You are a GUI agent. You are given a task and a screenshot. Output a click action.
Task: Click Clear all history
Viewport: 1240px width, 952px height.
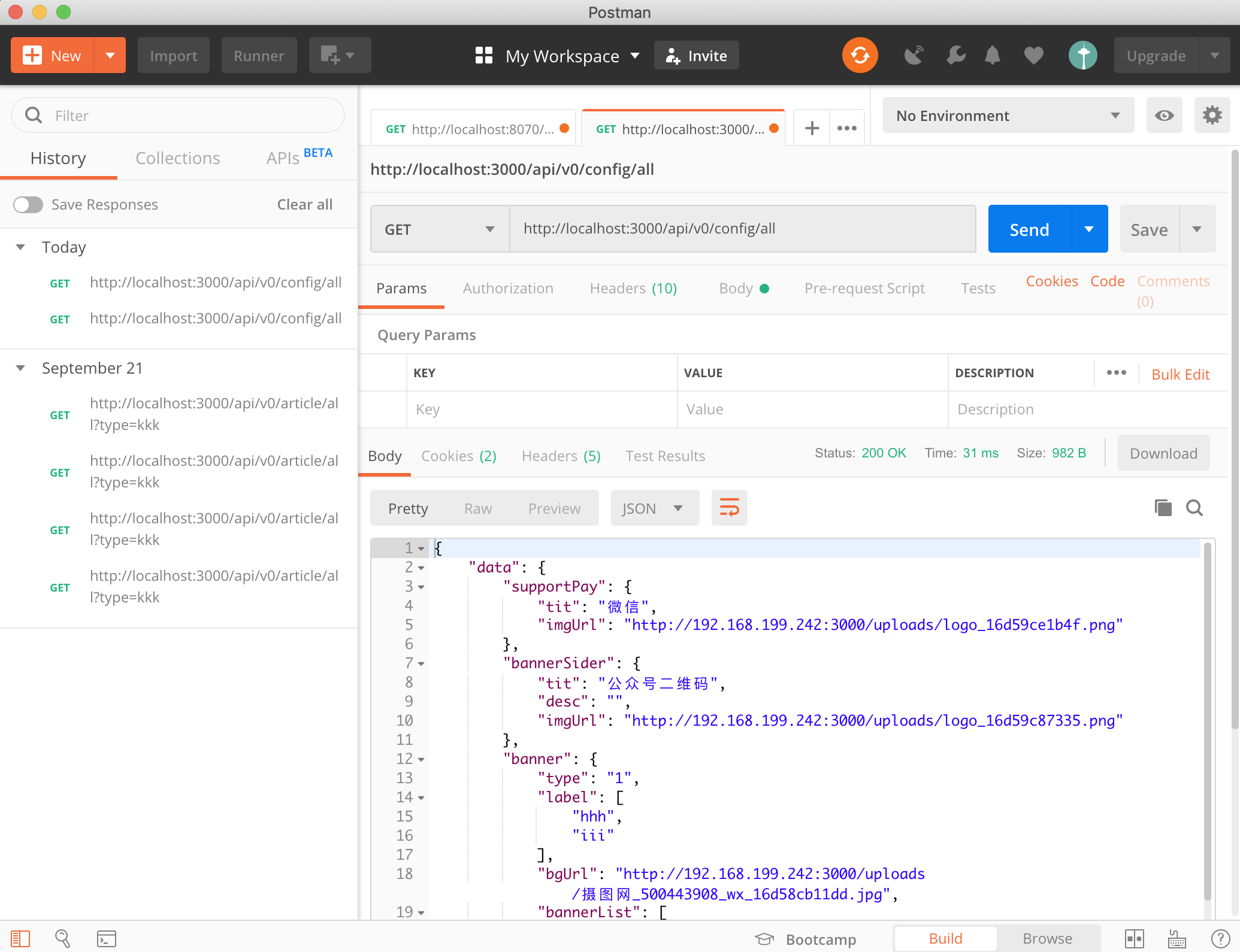coord(304,205)
